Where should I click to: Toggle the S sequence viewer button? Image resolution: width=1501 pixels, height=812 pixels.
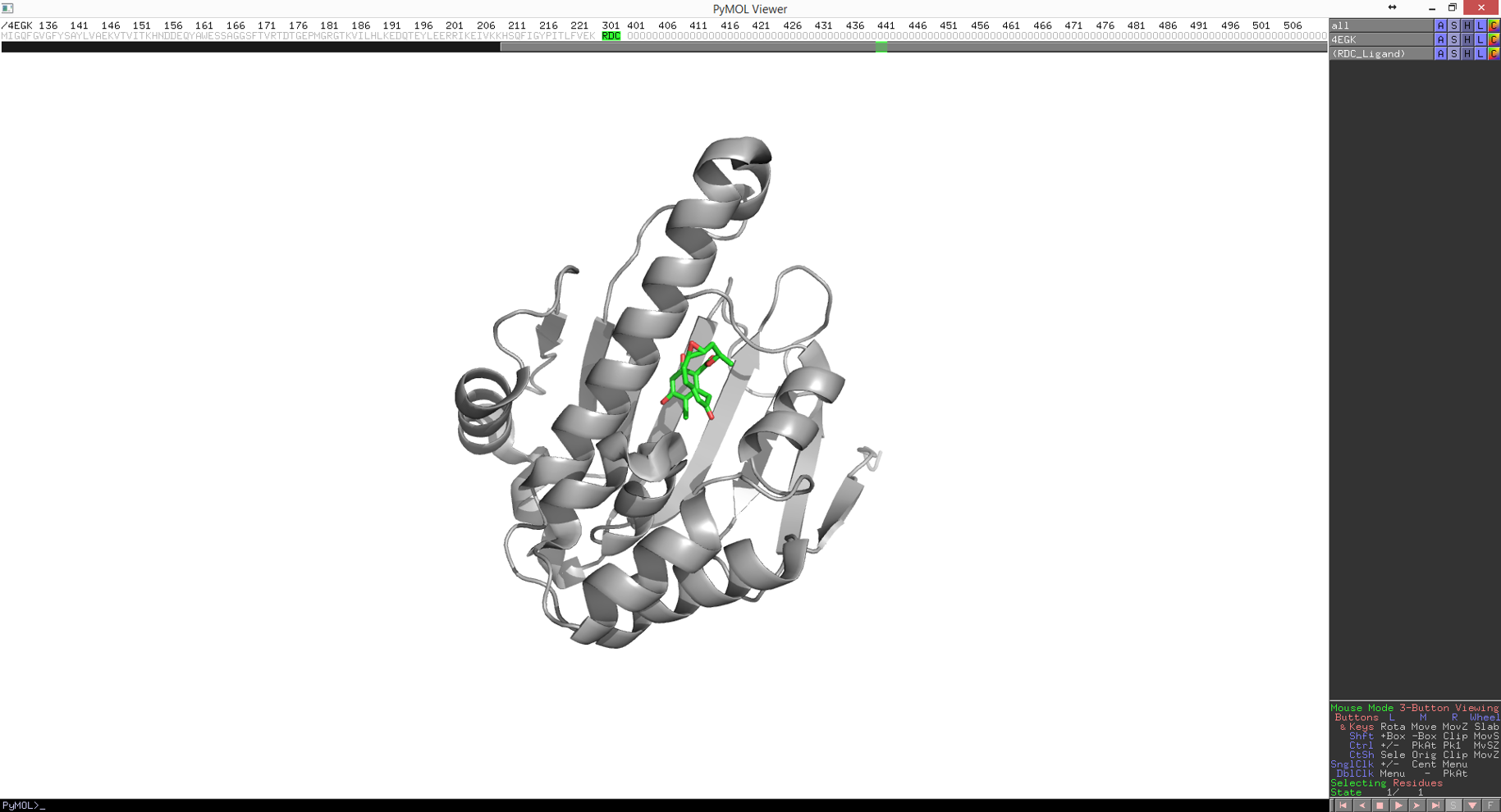(1453, 805)
